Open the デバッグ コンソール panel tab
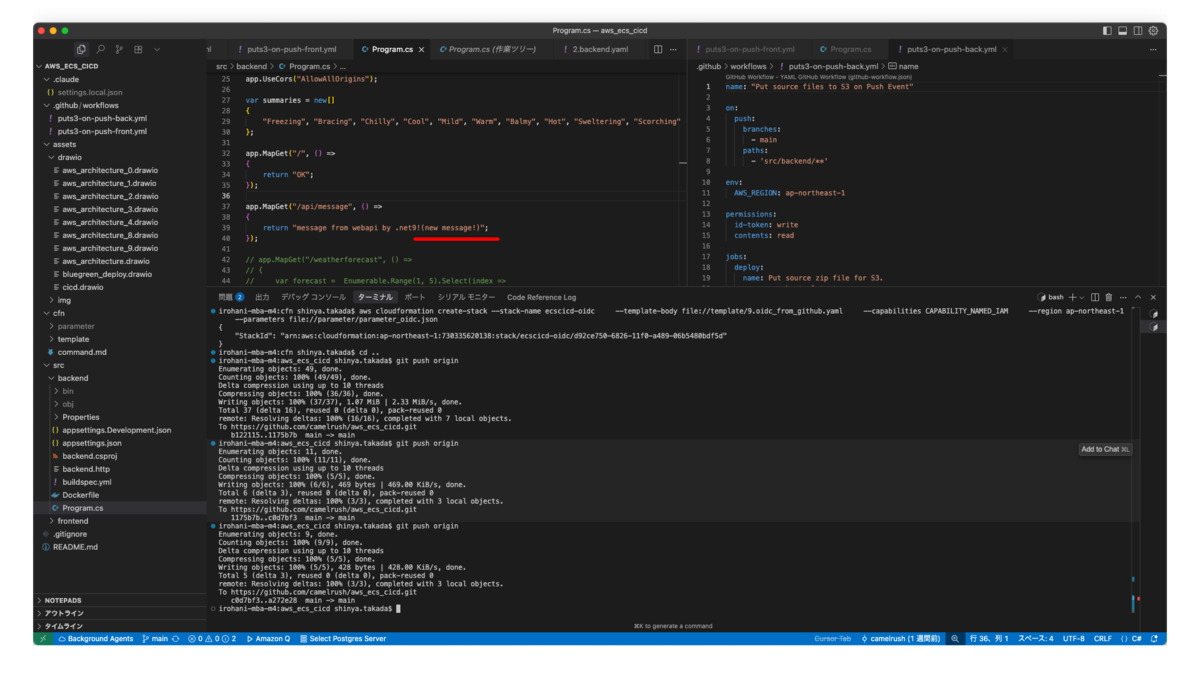1200x689 pixels. click(313, 297)
